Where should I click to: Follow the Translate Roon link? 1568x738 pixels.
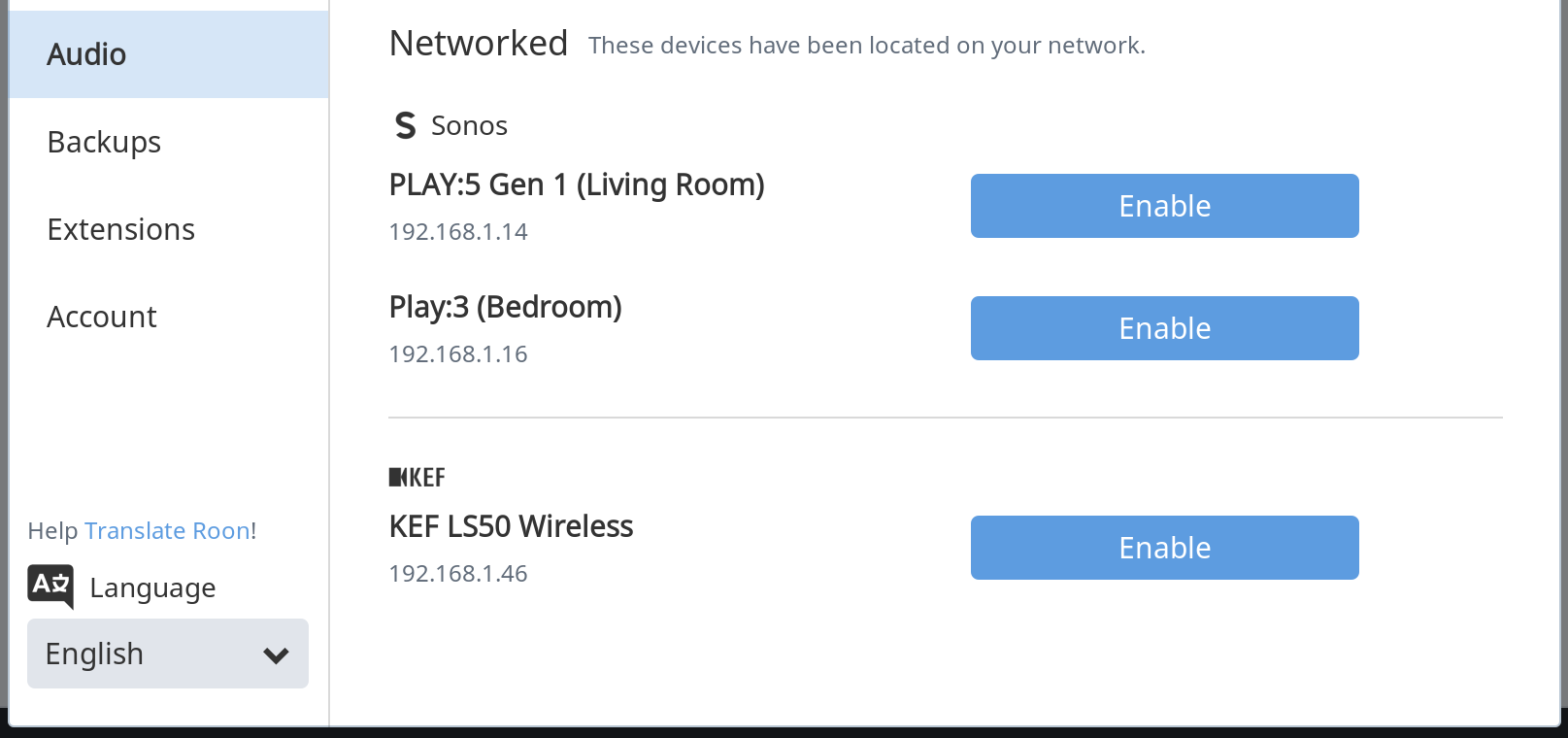168,530
